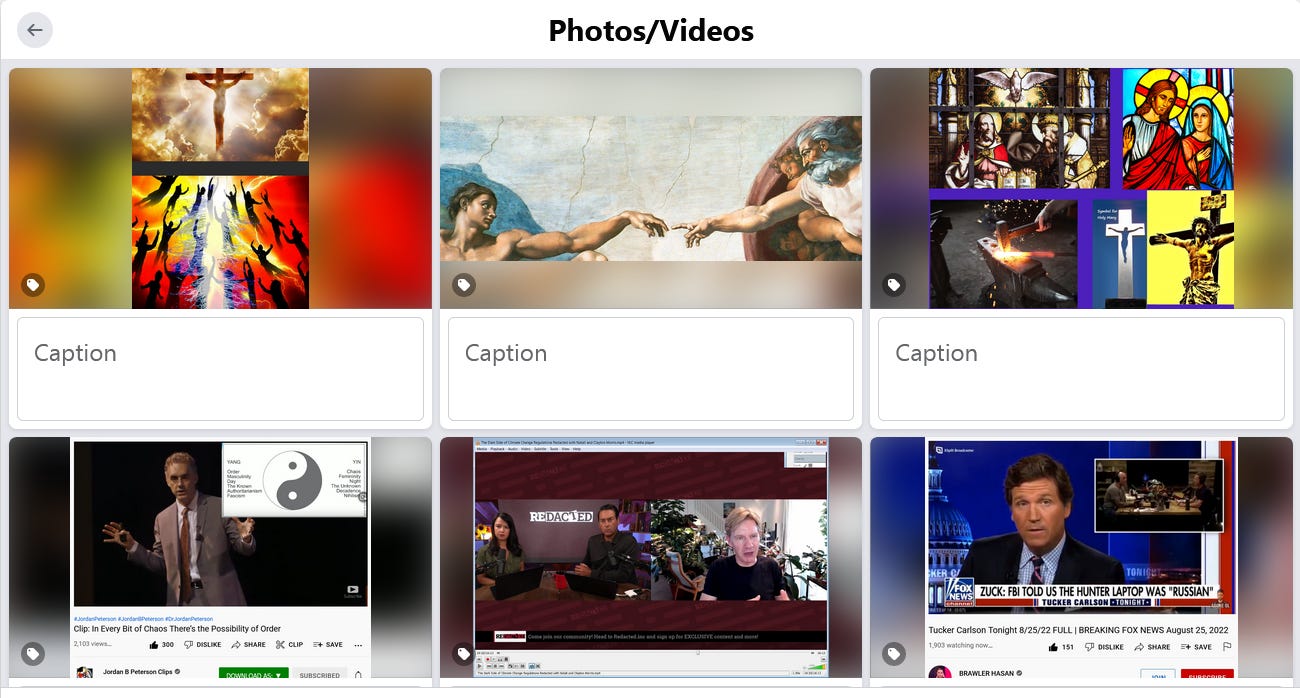Viewport: 1300px width, 698px height.
Task: Select the crucifixion and silhouettes photo thumbnail
Action: tap(220, 188)
